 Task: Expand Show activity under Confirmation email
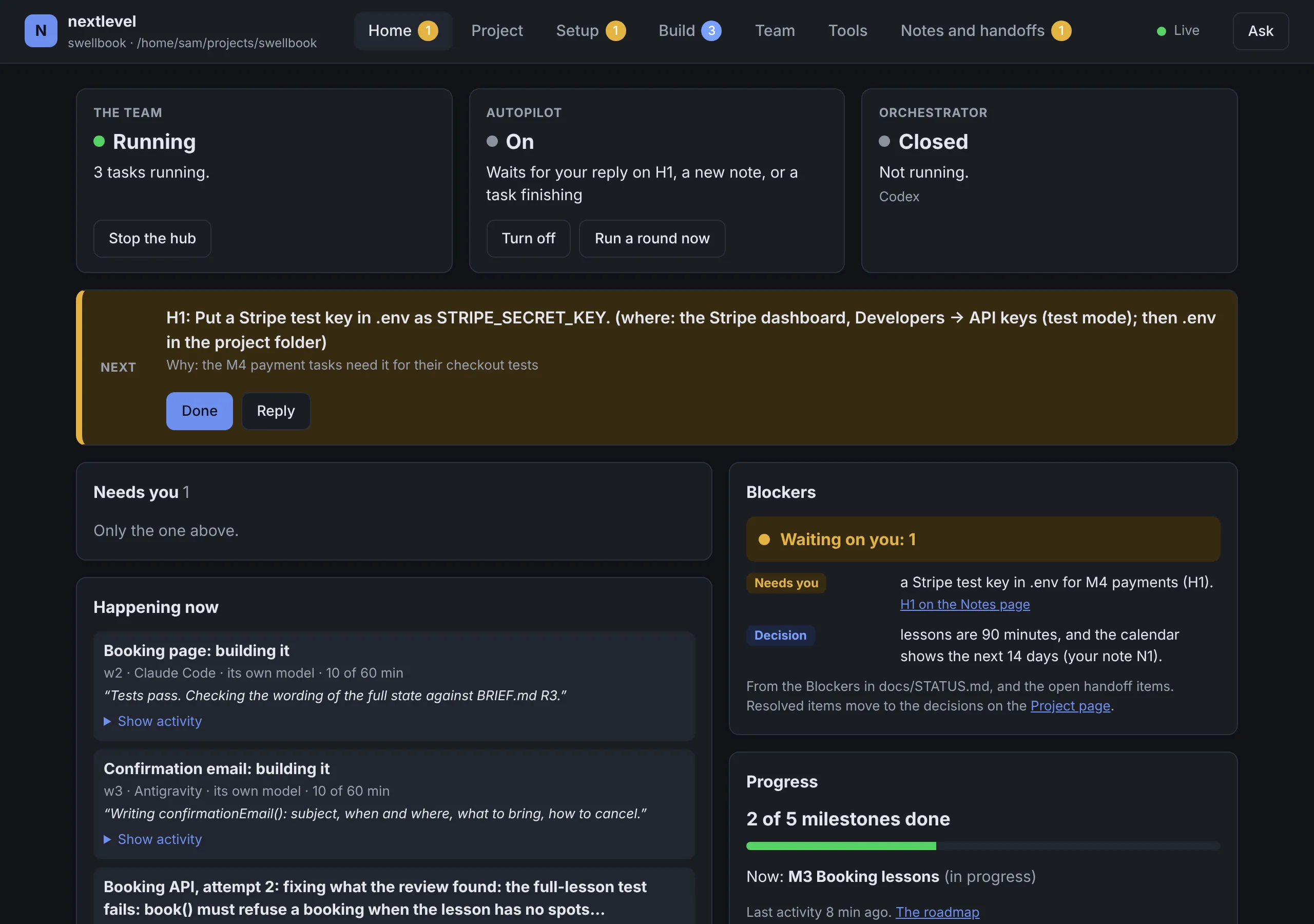pos(153,839)
